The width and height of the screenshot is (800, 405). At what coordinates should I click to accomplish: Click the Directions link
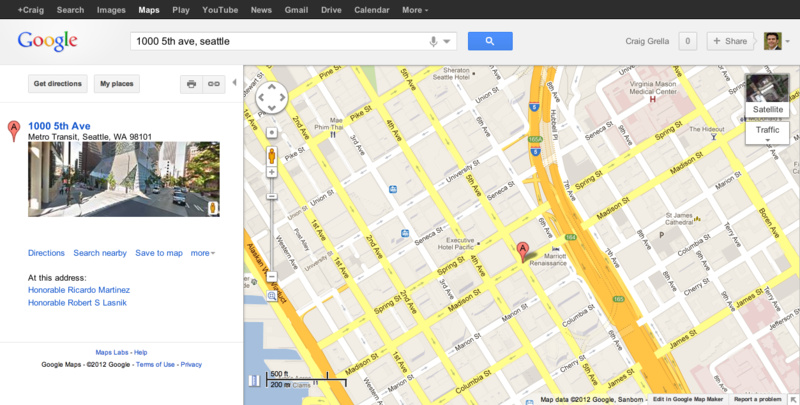coord(46,253)
